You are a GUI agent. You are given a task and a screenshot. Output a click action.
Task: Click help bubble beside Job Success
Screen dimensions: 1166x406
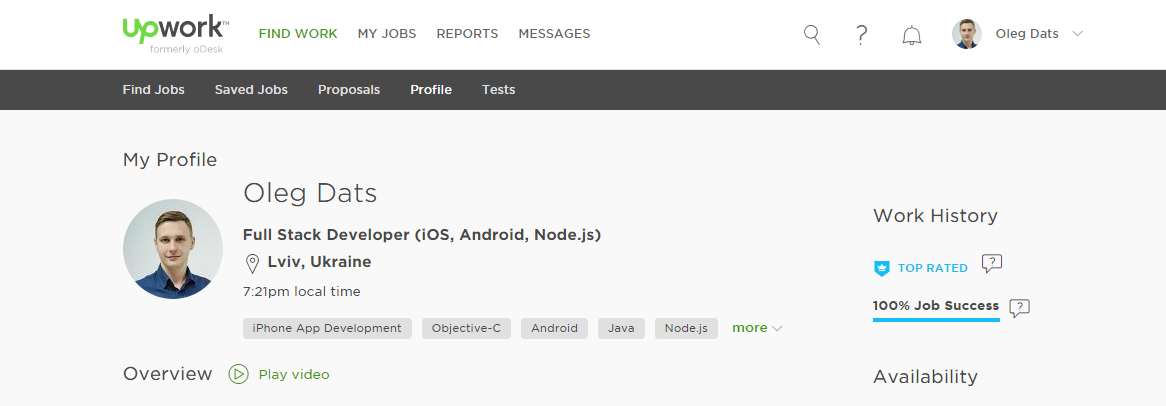tap(1019, 308)
